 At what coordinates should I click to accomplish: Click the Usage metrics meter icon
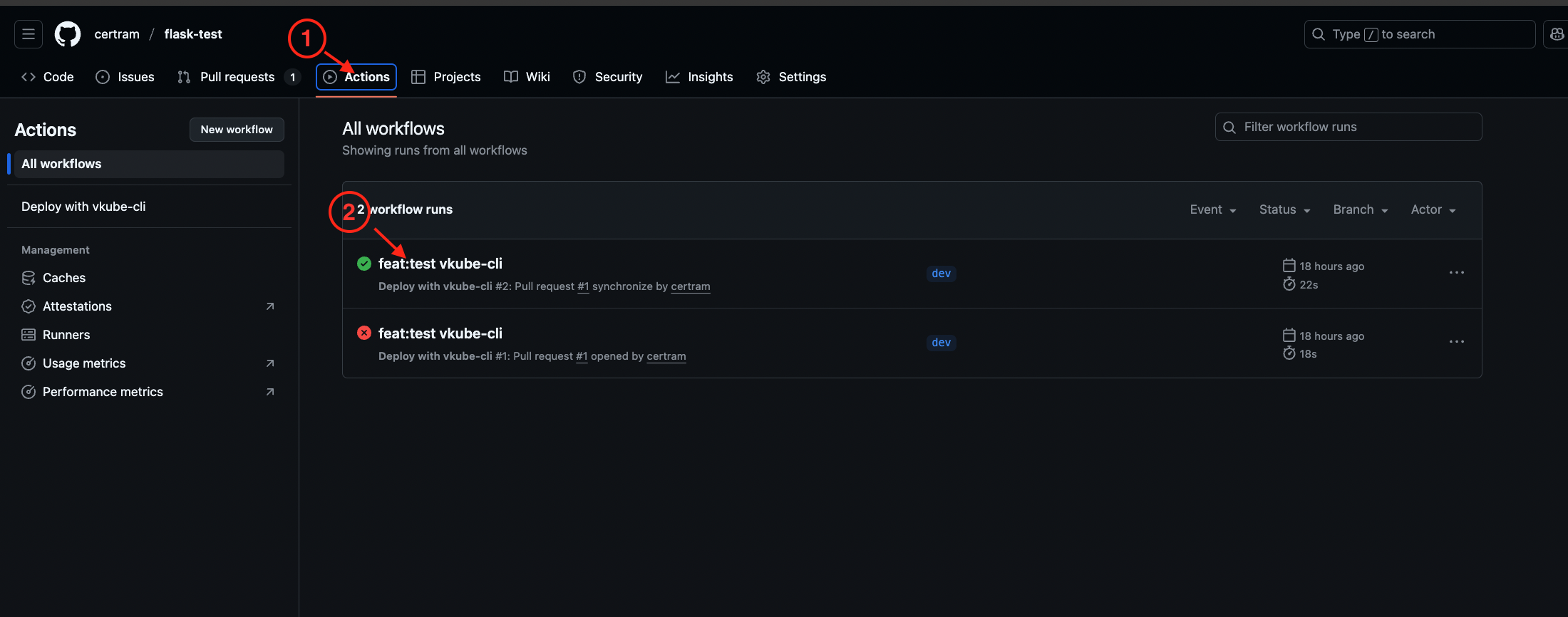click(x=29, y=363)
